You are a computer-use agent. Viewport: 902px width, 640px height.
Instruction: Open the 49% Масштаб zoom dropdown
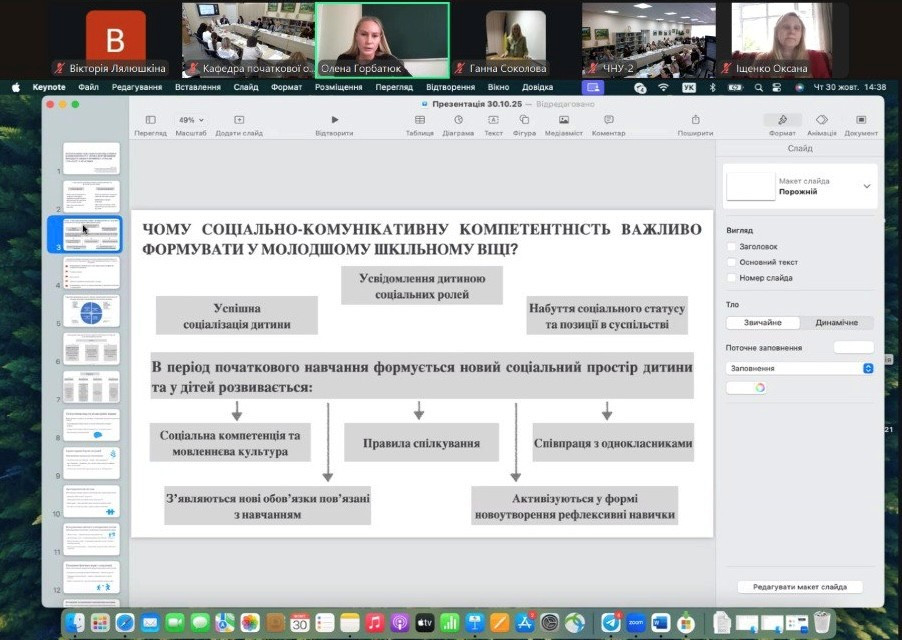tap(190, 121)
